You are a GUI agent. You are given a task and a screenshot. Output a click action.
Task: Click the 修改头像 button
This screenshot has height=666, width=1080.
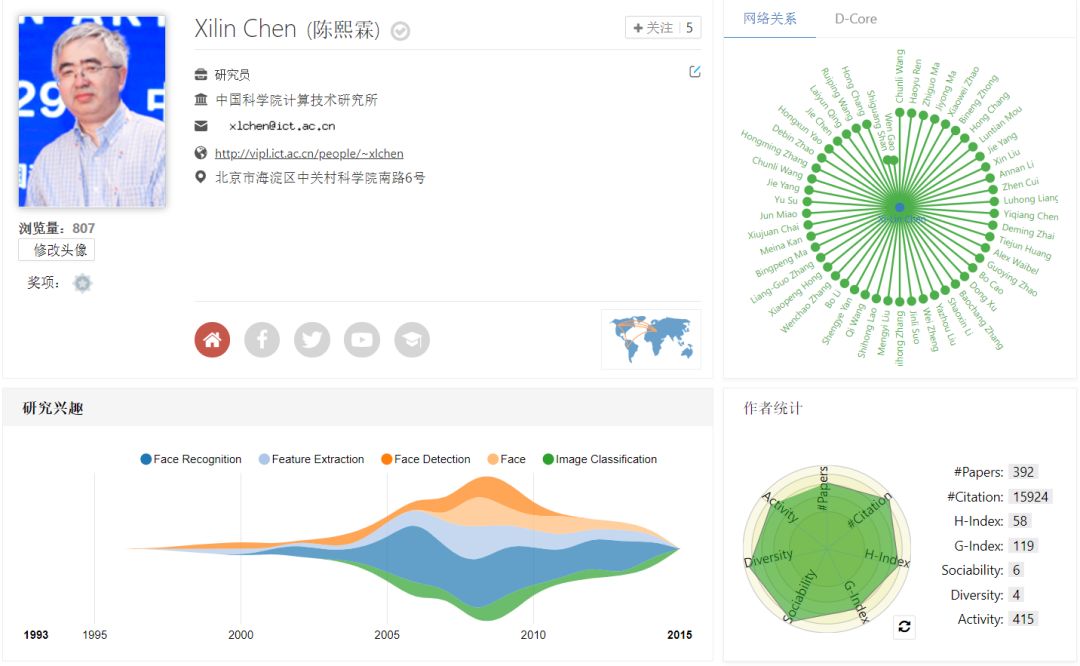(57, 250)
